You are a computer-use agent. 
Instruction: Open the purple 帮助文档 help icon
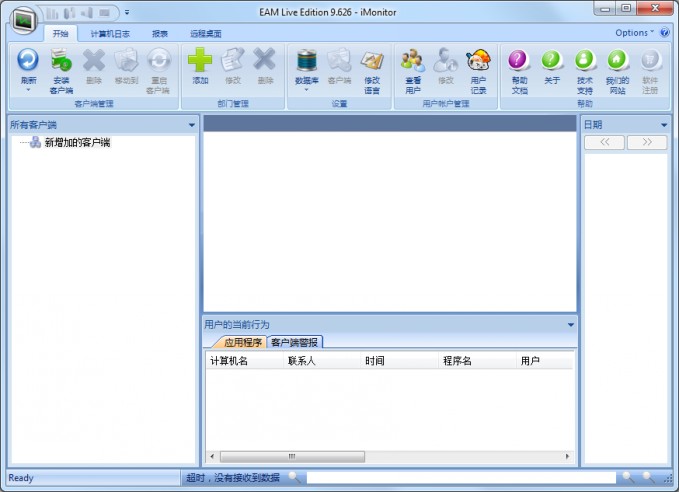519,60
